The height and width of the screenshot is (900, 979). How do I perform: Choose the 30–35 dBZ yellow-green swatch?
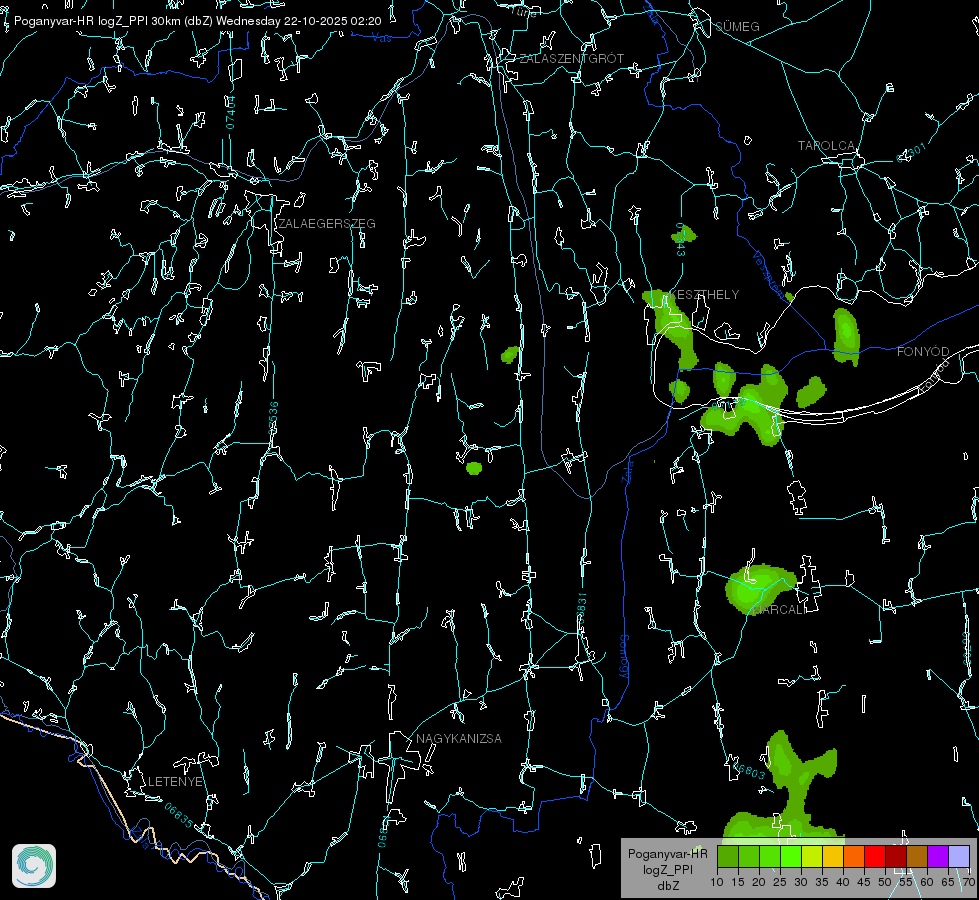pos(812,856)
